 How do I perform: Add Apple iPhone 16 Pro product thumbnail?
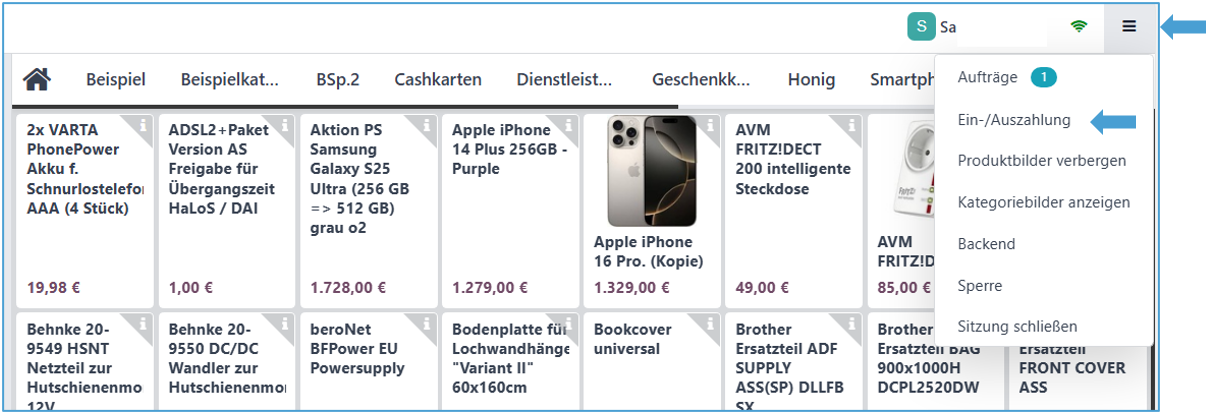pos(652,171)
